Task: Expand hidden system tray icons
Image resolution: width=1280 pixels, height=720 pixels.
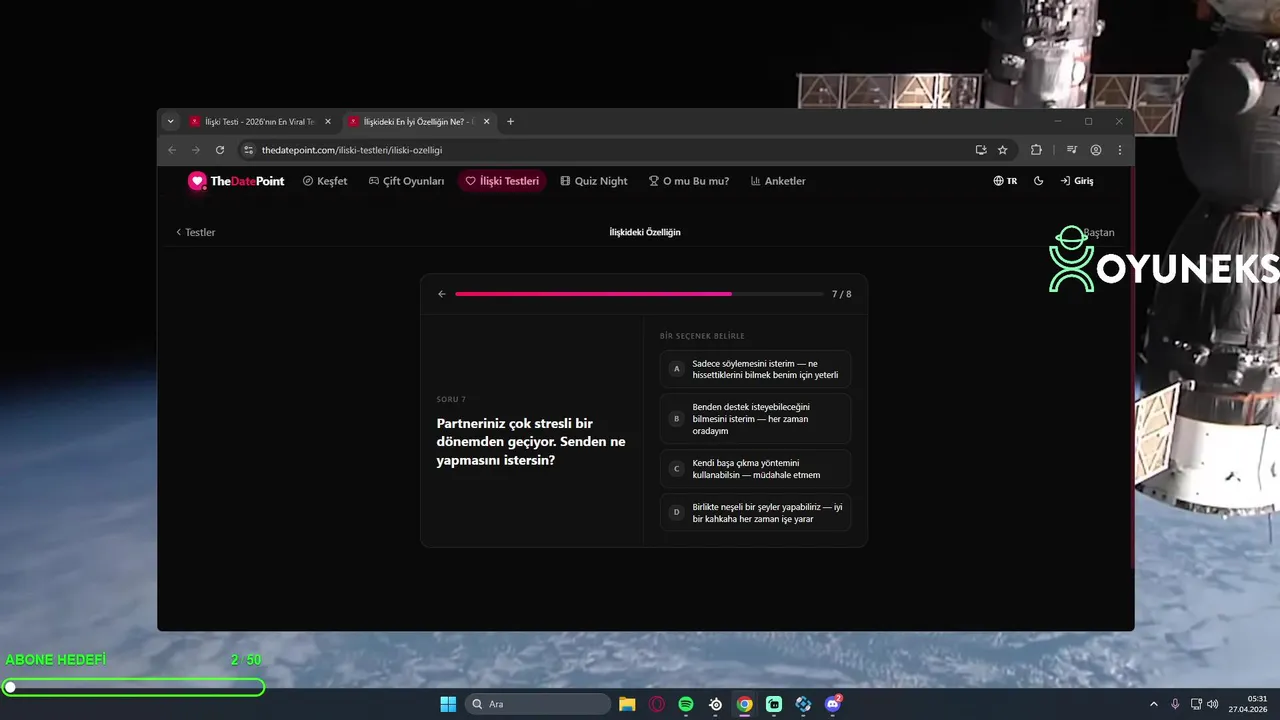Action: [1153, 704]
